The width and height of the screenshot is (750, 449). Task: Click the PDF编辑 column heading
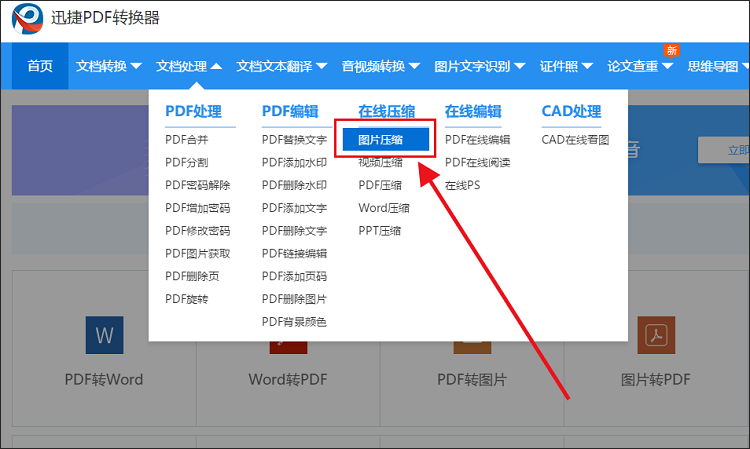pos(290,111)
